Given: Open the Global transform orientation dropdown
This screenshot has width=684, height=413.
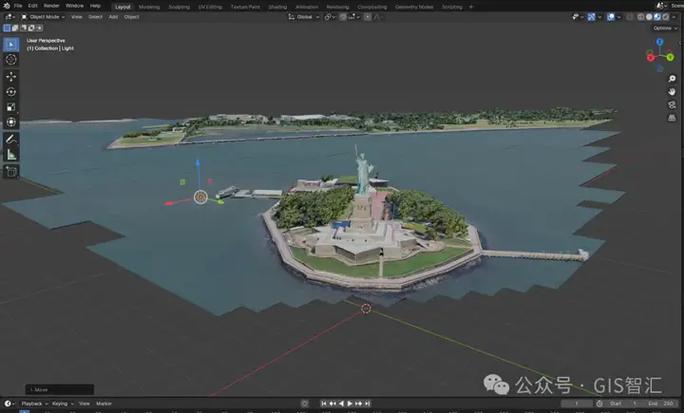Looking at the screenshot, I should click(x=304, y=17).
